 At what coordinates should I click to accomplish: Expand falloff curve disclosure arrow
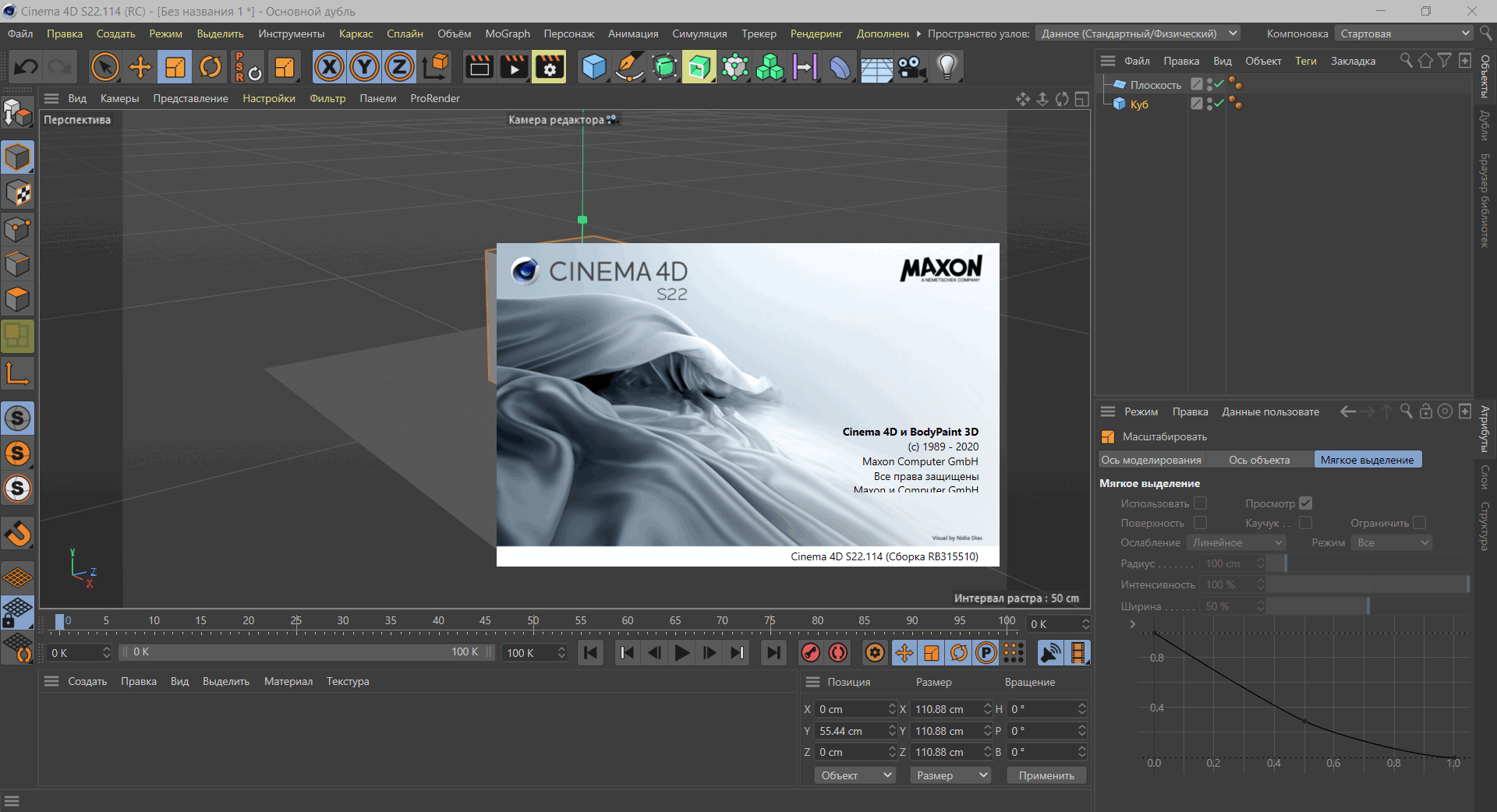[1133, 624]
